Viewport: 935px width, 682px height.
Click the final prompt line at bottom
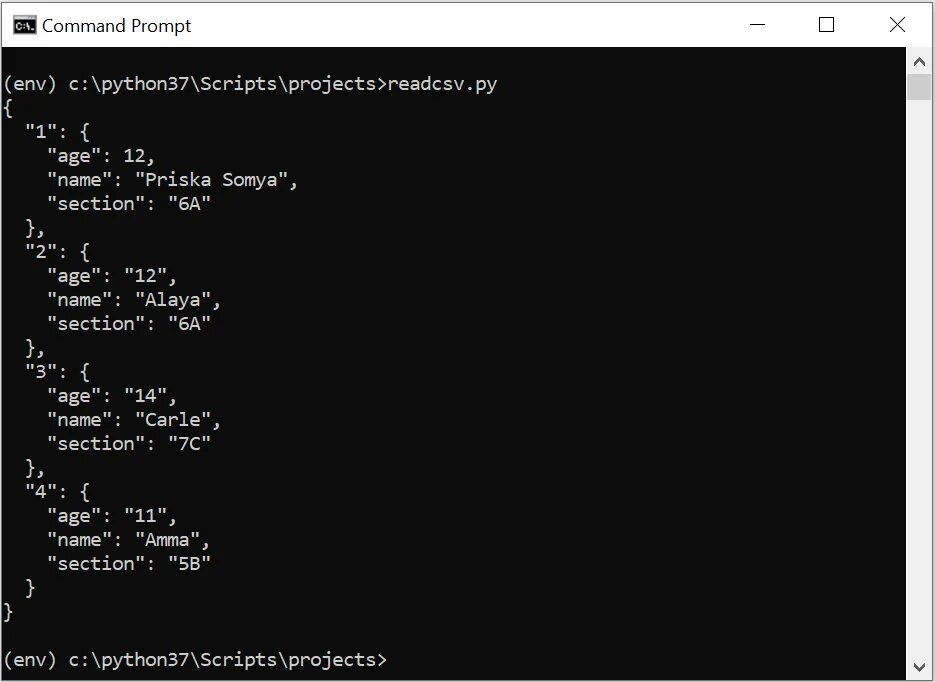(x=196, y=660)
